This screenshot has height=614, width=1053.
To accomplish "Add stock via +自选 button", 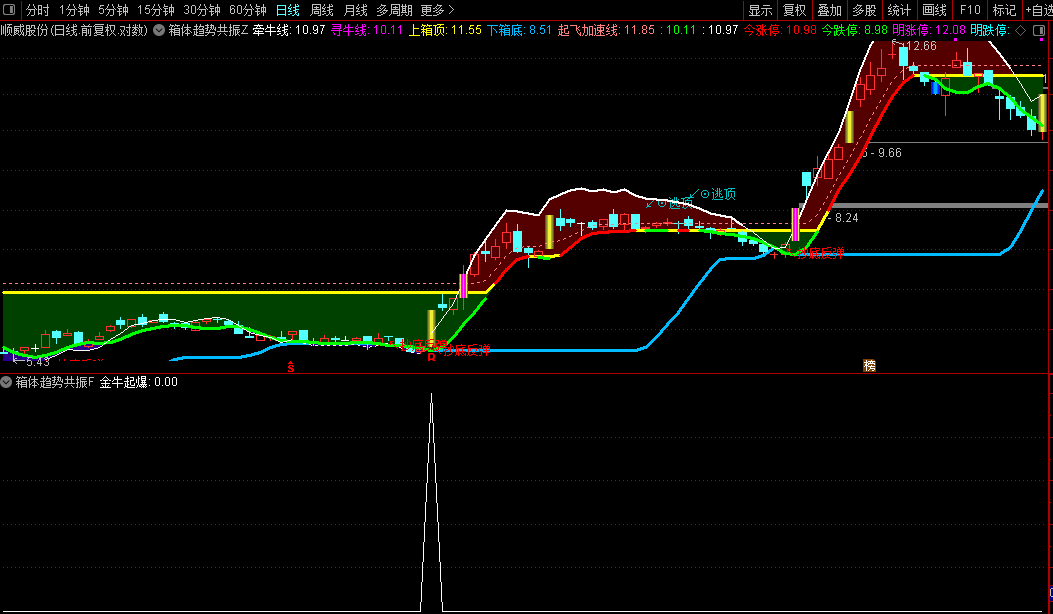I will [1039, 10].
